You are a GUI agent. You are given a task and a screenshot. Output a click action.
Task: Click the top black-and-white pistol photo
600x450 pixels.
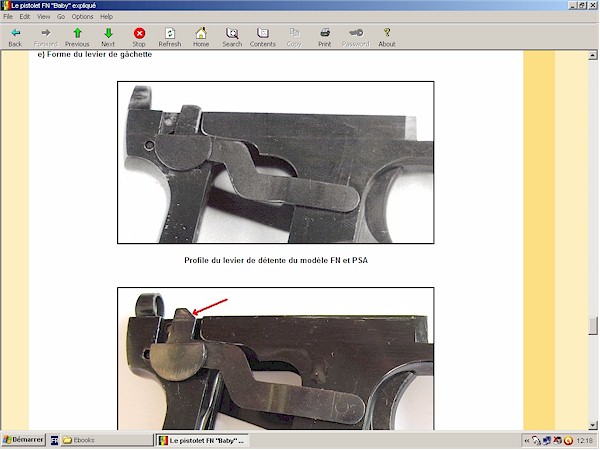[276, 162]
